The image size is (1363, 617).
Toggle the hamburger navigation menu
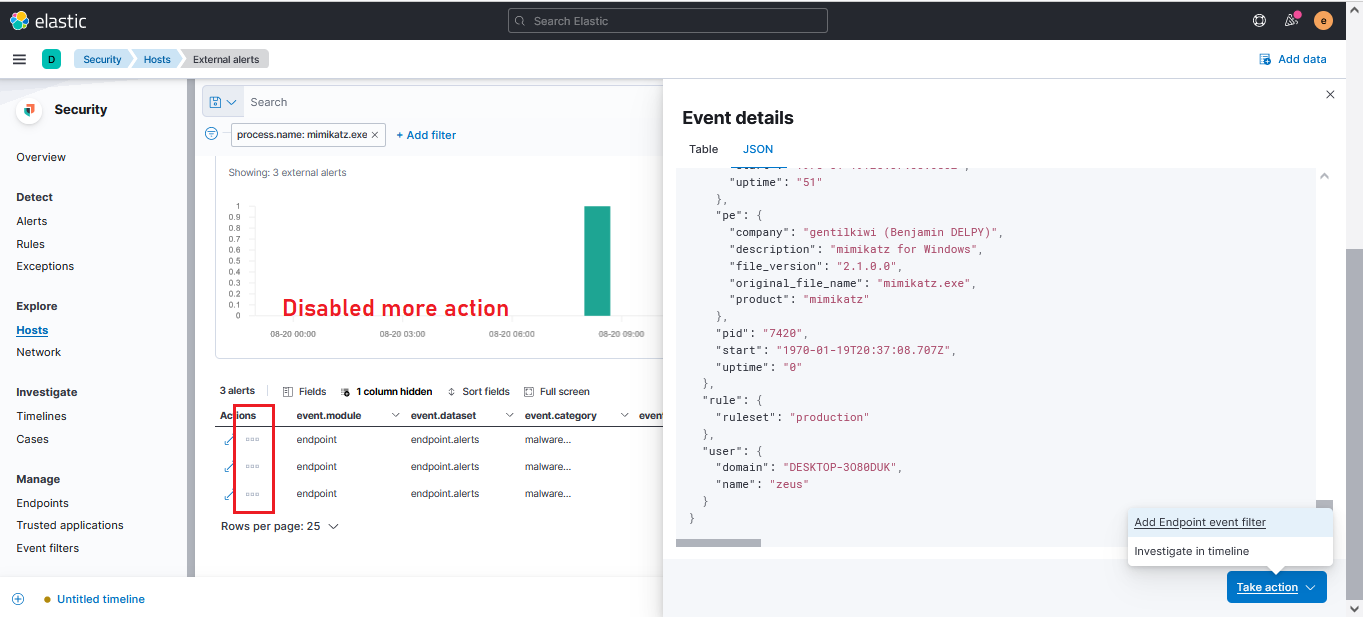[x=19, y=59]
